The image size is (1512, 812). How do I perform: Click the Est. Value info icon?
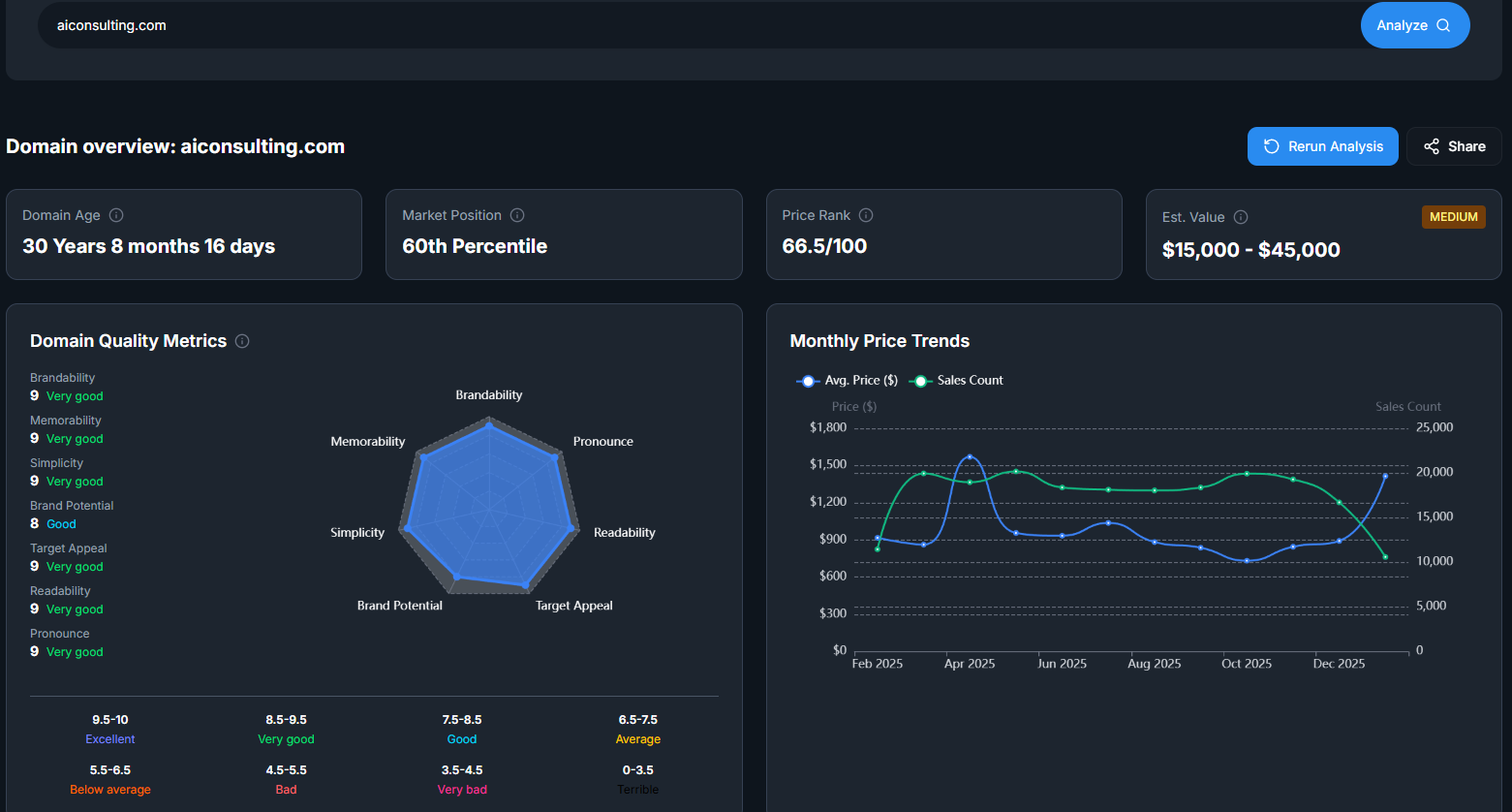[x=1241, y=217]
